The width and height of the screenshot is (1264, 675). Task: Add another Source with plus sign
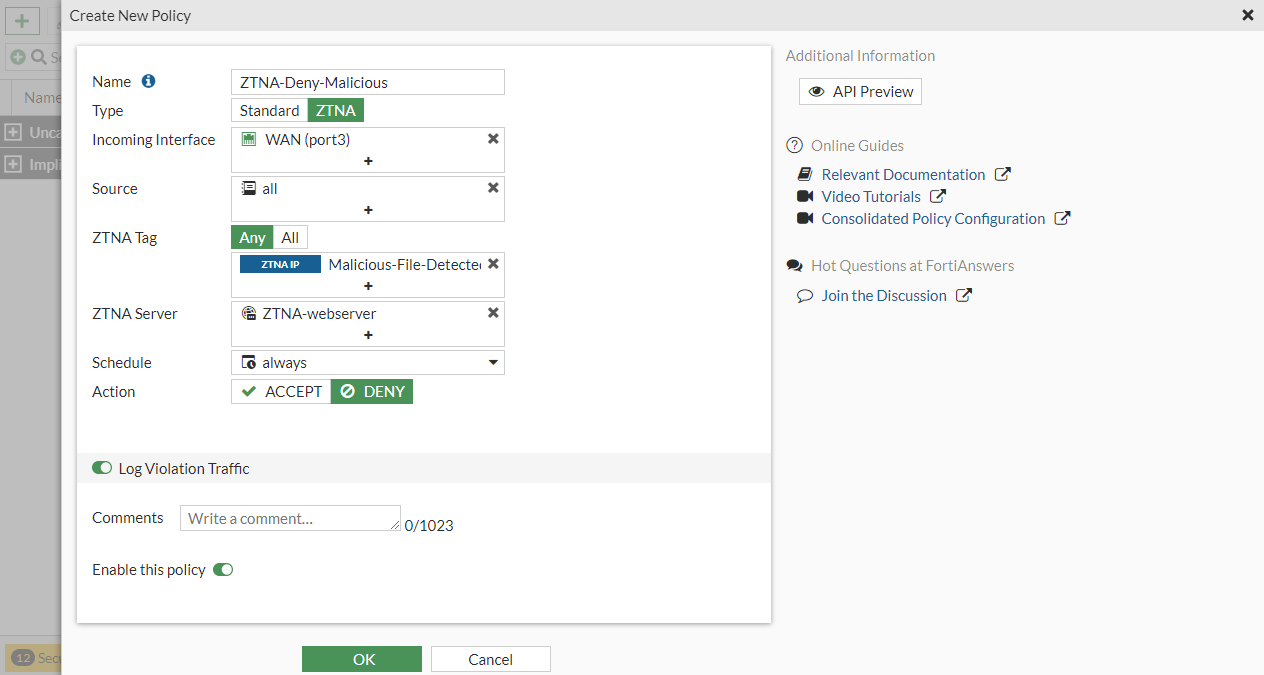click(x=368, y=209)
